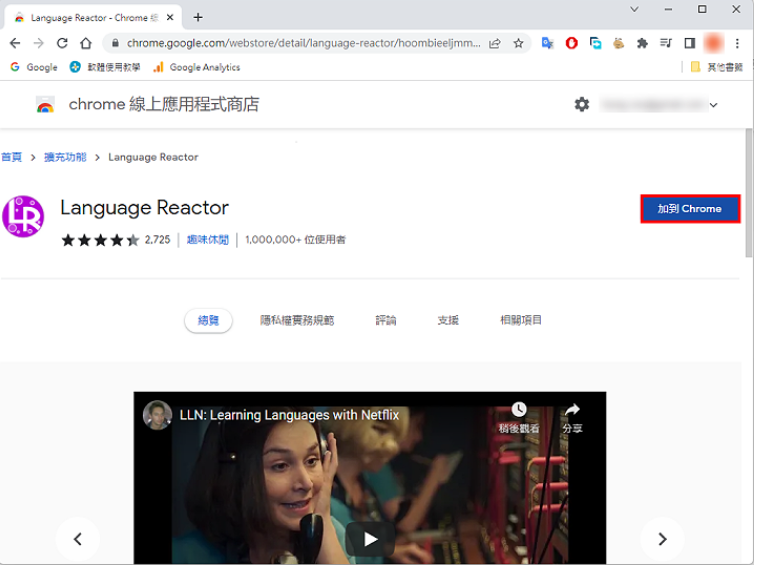757x567 pixels.
Task: Click the video channel avatar
Action: (157, 415)
